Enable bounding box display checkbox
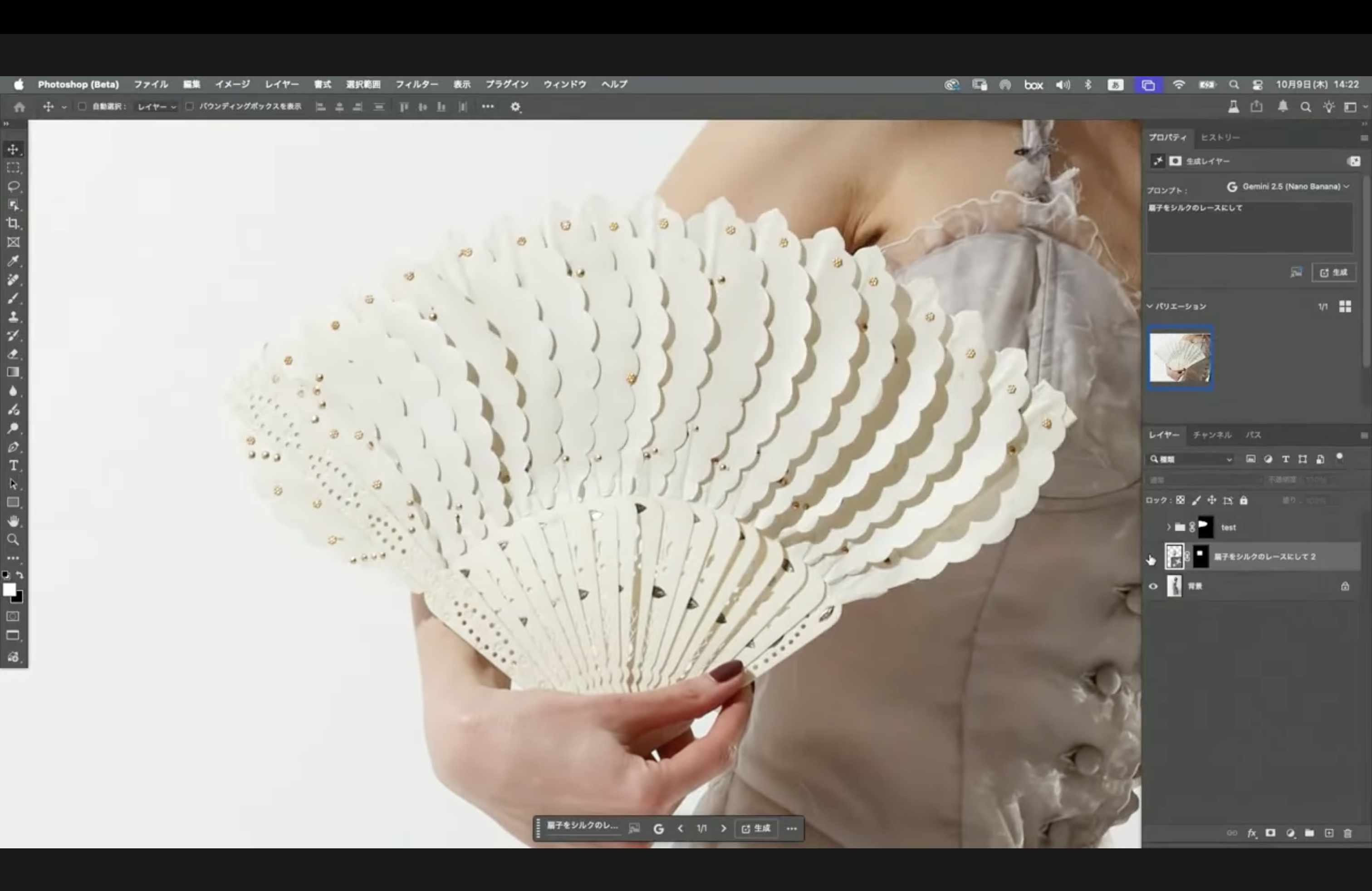 pyautogui.click(x=189, y=107)
